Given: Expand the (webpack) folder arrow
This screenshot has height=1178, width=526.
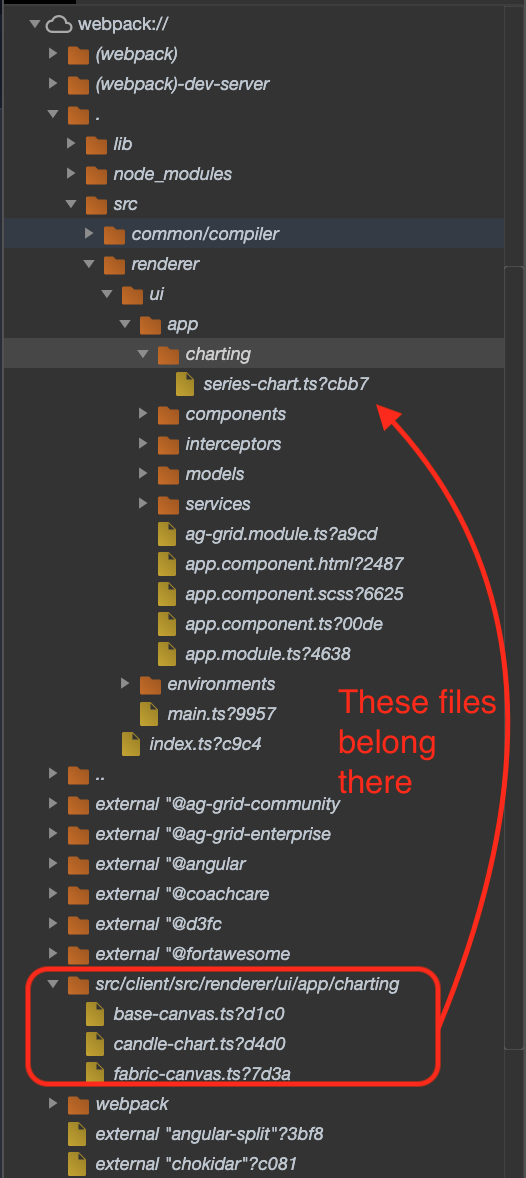Looking at the screenshot, I should tap(53, 53).
